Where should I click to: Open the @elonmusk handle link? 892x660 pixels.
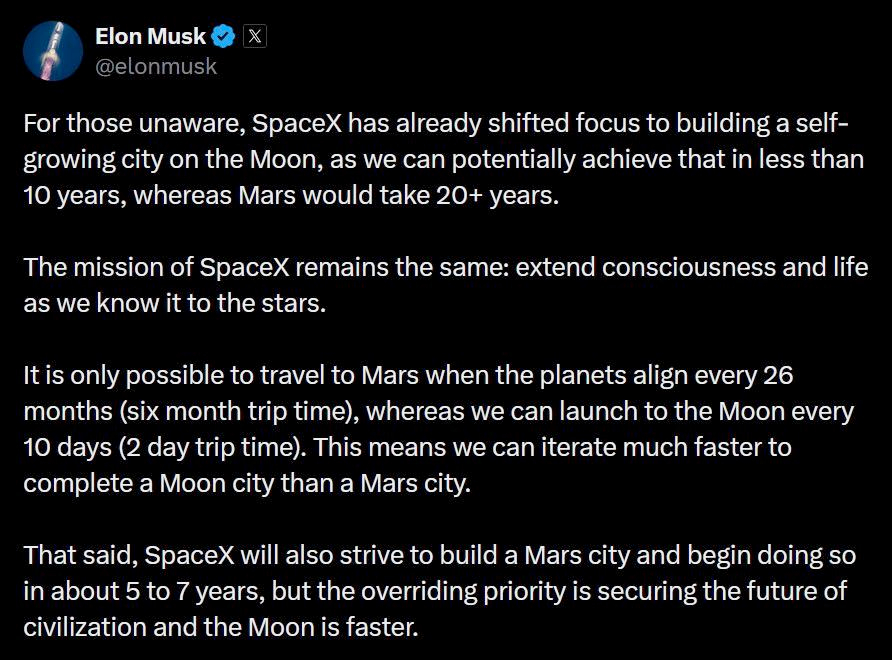[155, 67]
